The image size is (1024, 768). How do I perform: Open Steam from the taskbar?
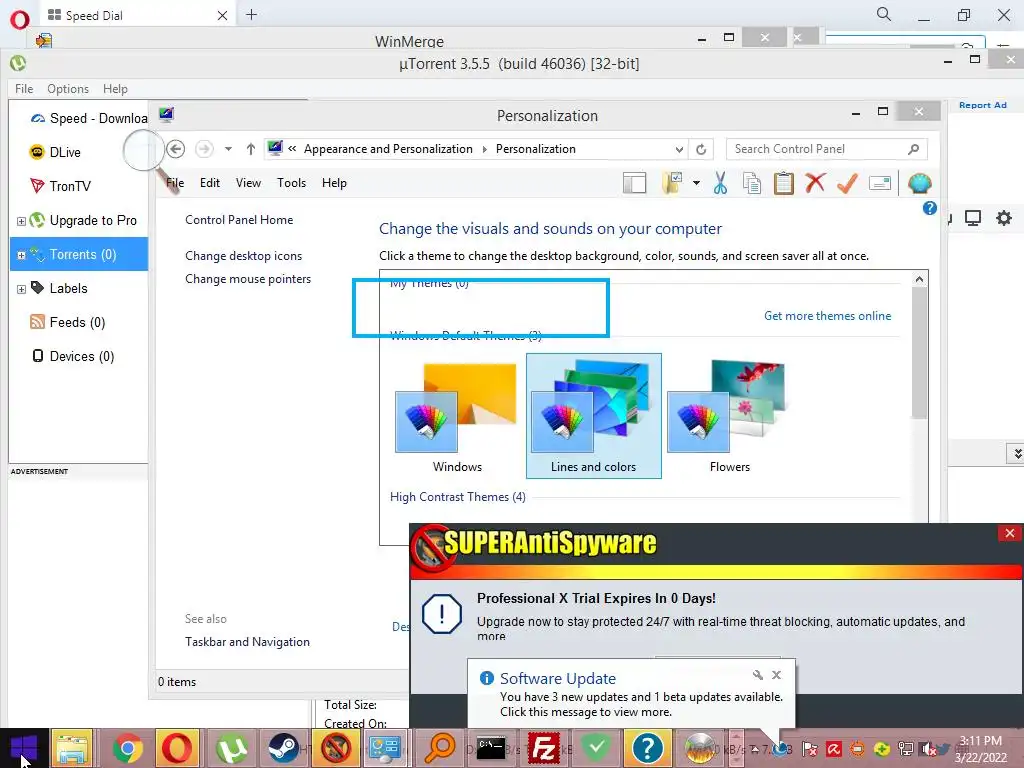(283, 748)
